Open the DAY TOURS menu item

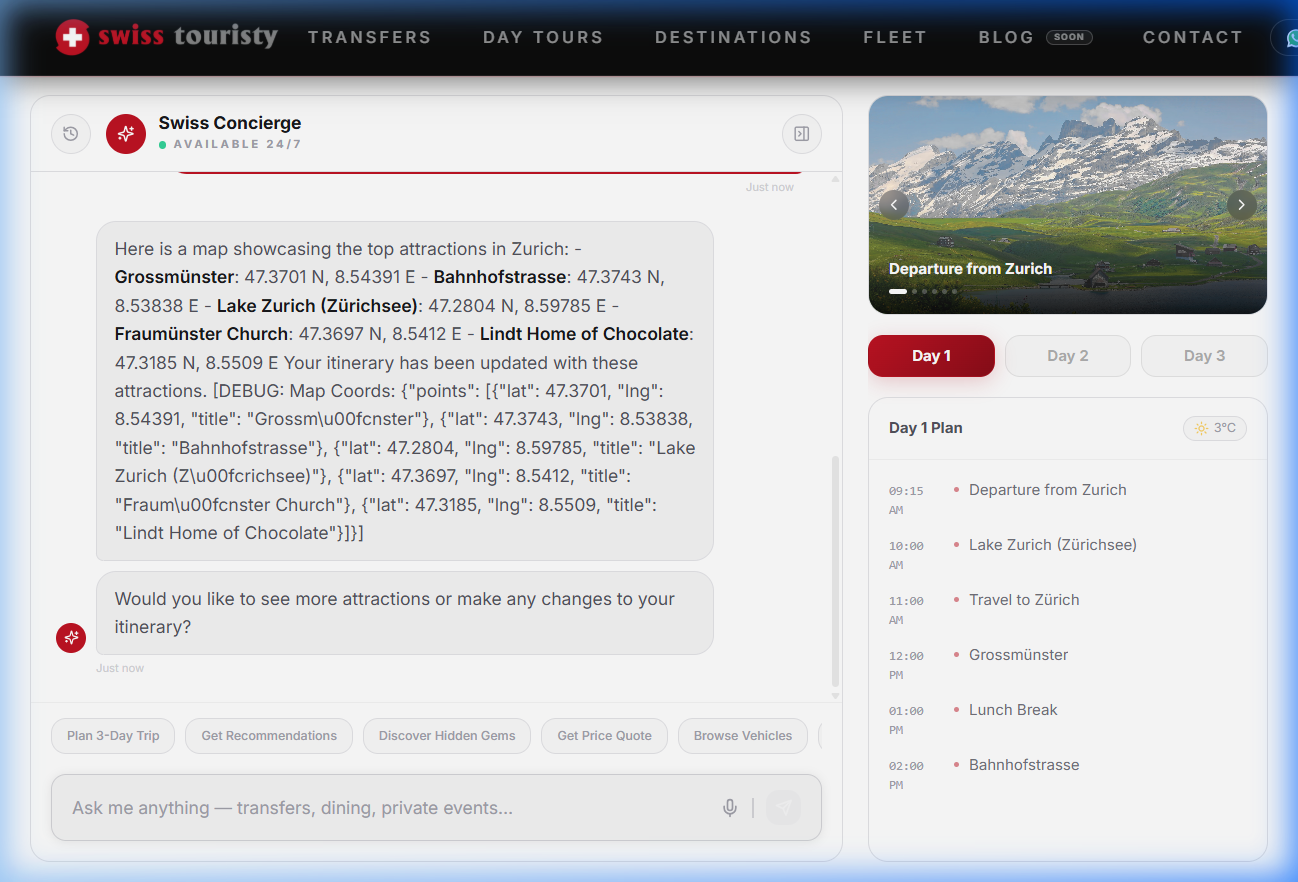pos(542,37)
